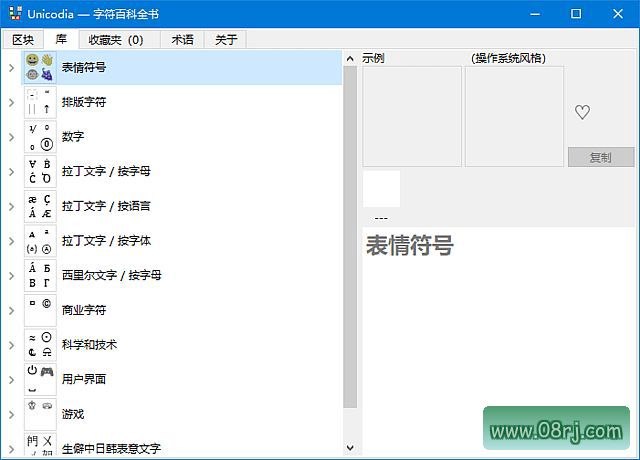Expand the 用户界面 tree node
640x460 pixels.
(11, 380)
